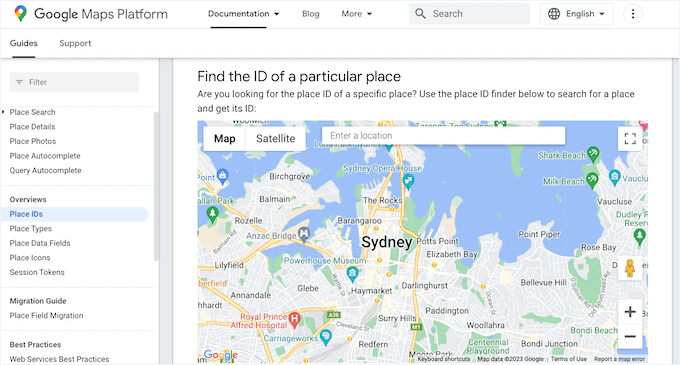Click the Paddington suburb label
Viewport: 680px width, 365px height.
pyautogui.click(x=447, y=311)
